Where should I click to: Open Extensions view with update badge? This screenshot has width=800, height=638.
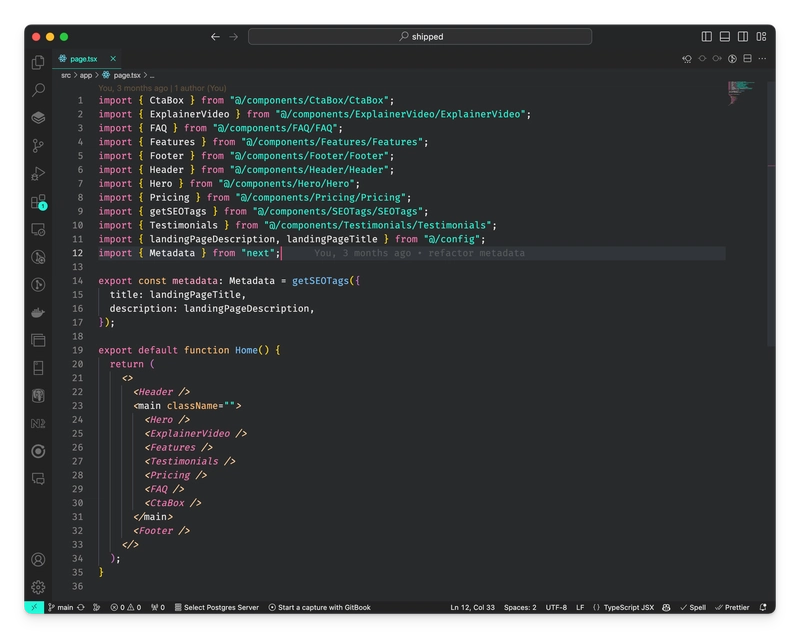click(38, 202)
